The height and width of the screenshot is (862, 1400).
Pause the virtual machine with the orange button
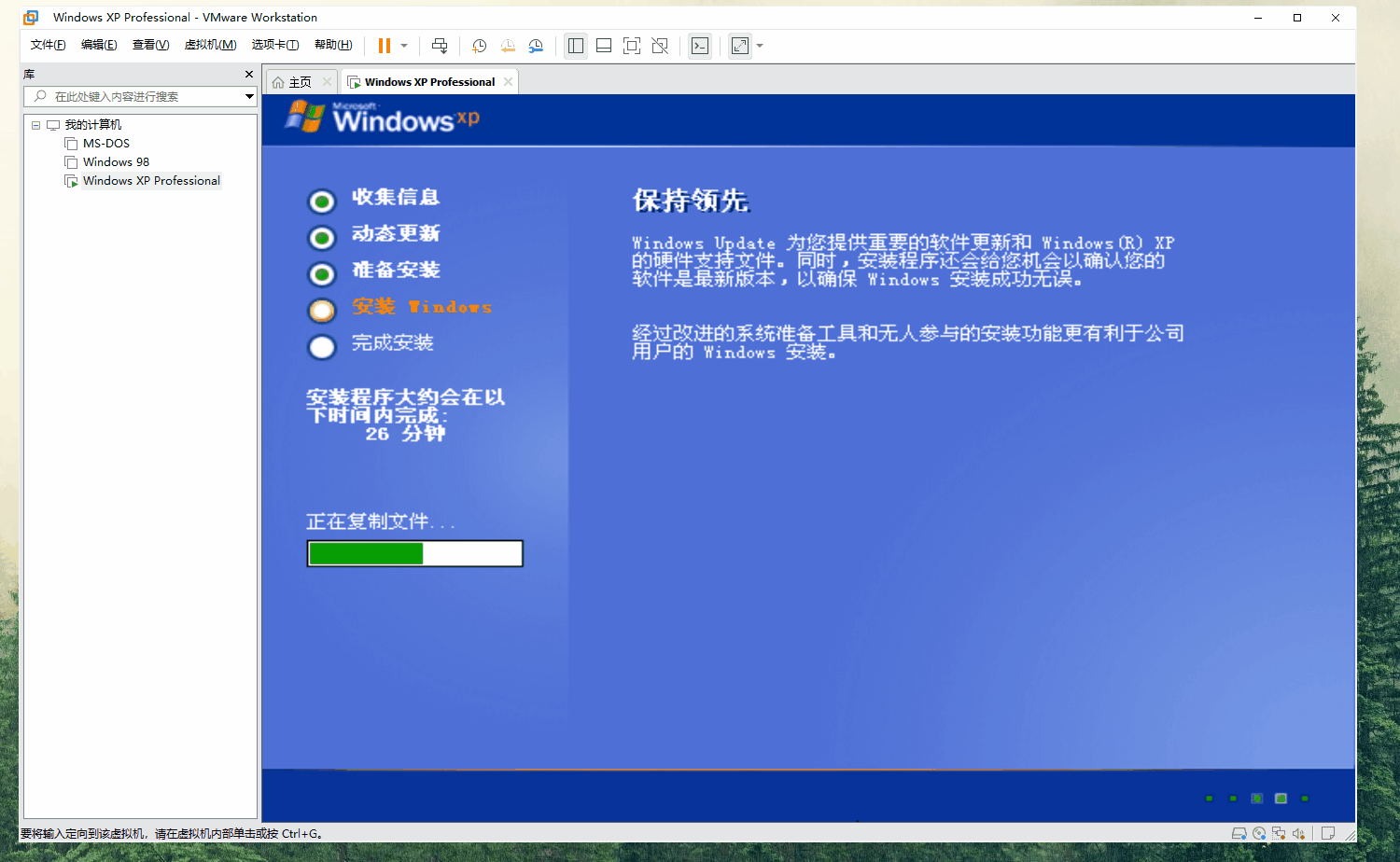pos(384,46)
